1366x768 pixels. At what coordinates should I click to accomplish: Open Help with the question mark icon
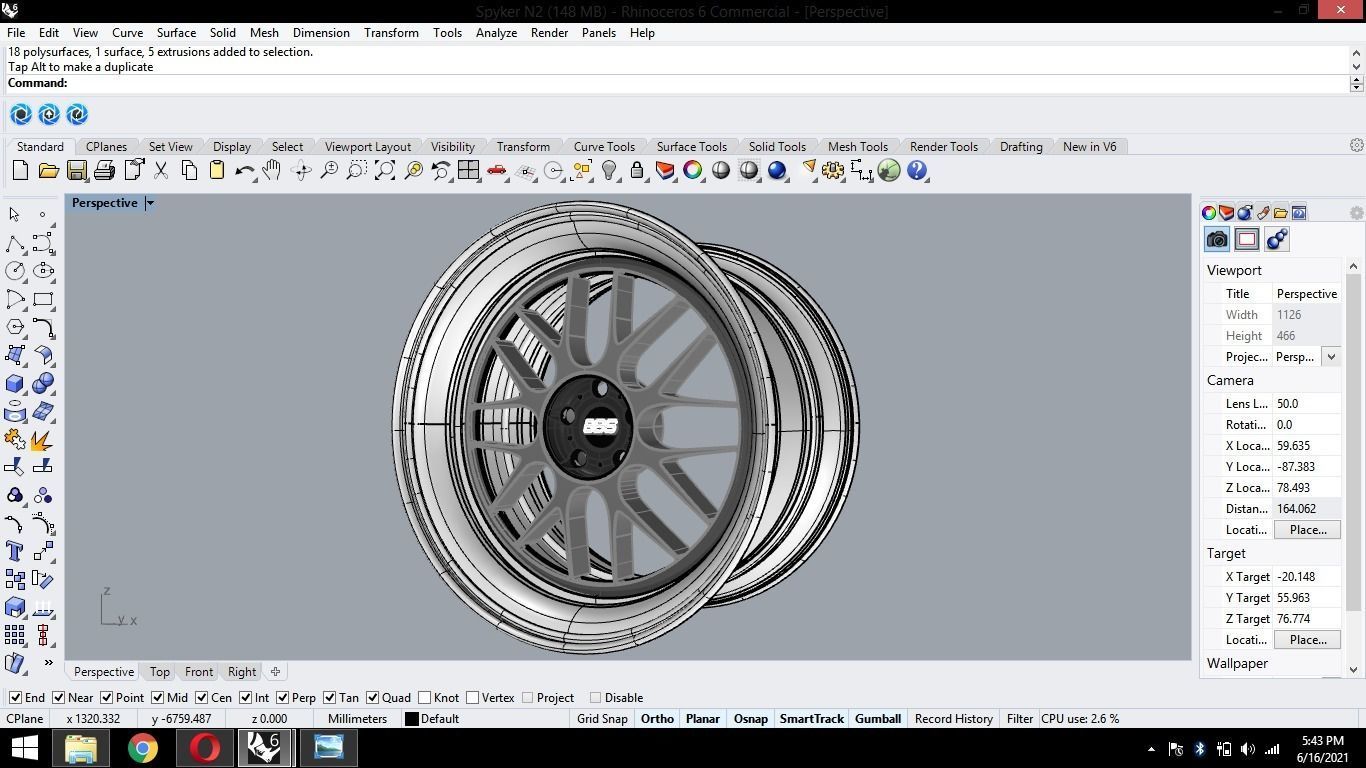(x=917, y=171)
